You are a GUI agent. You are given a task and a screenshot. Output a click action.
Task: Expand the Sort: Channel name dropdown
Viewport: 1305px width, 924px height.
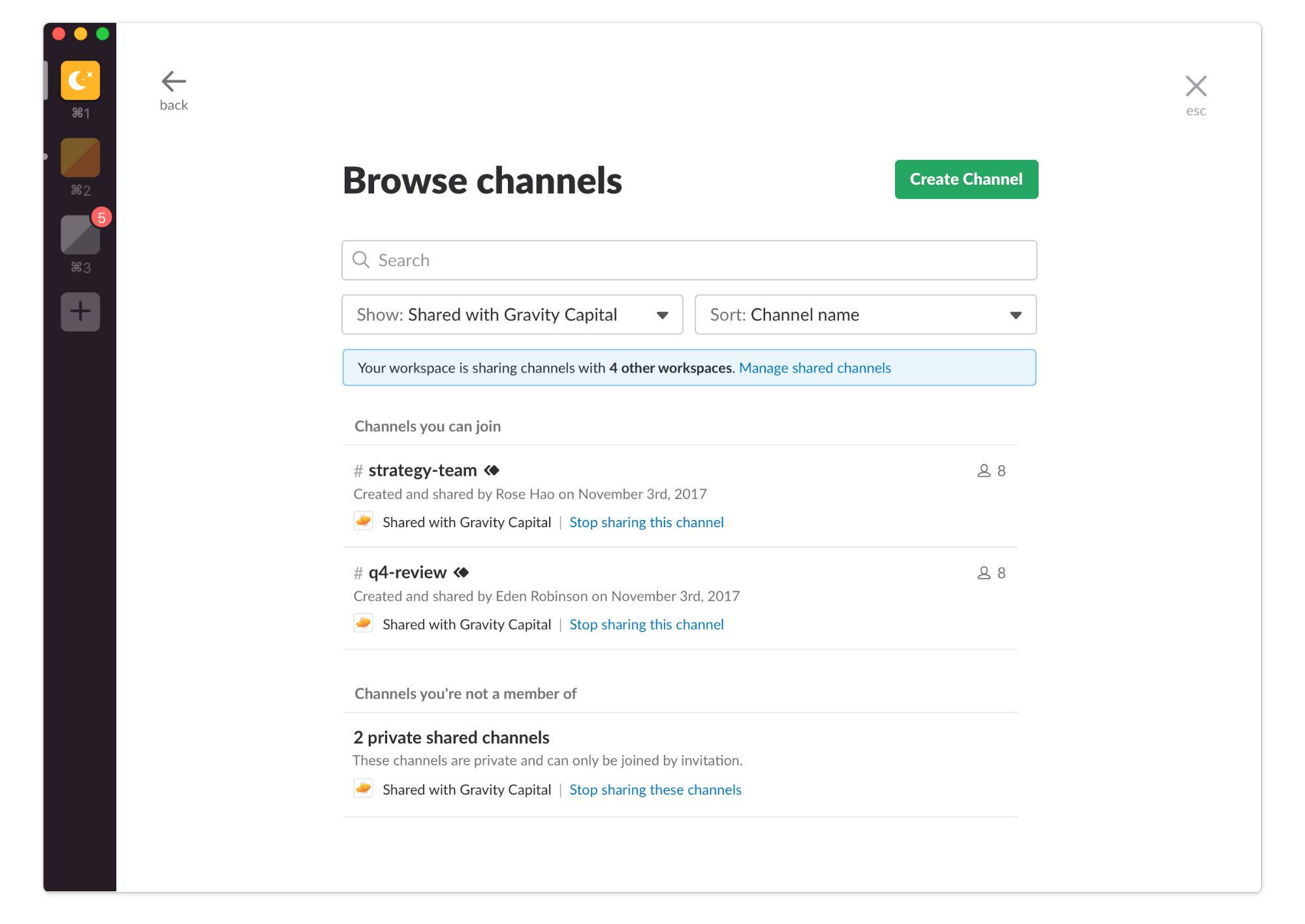coord(865,315)
